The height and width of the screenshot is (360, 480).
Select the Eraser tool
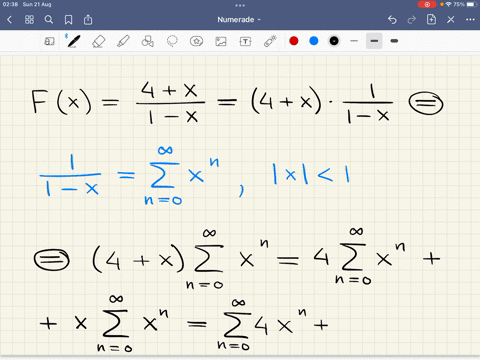coord(99,41)
